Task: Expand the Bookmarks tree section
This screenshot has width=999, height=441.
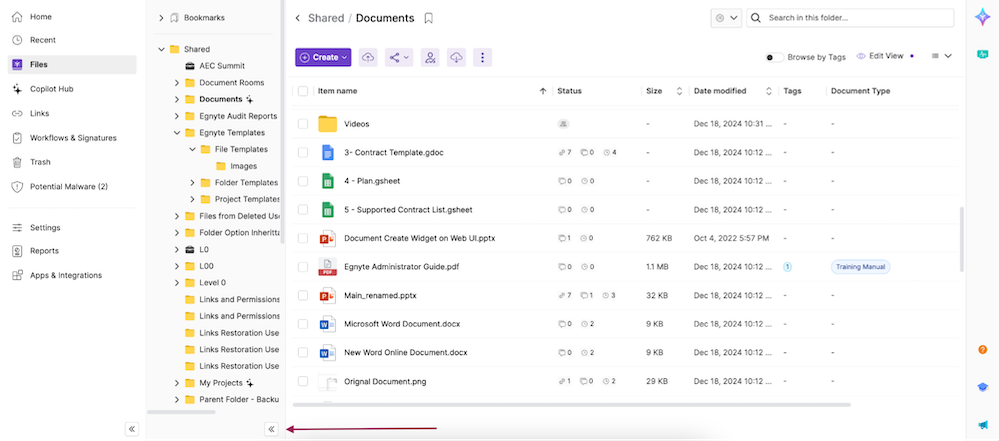Action: [161, 18]
